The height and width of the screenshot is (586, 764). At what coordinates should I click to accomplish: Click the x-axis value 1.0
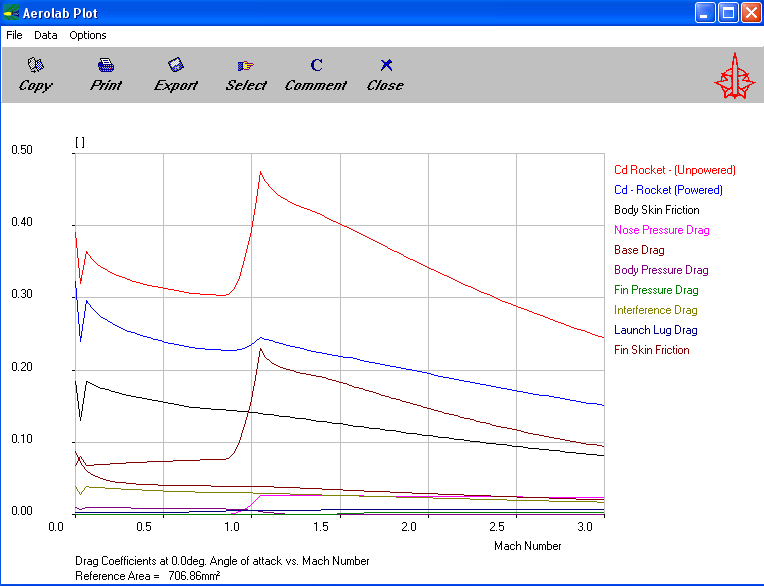click(x=232, y=527)
